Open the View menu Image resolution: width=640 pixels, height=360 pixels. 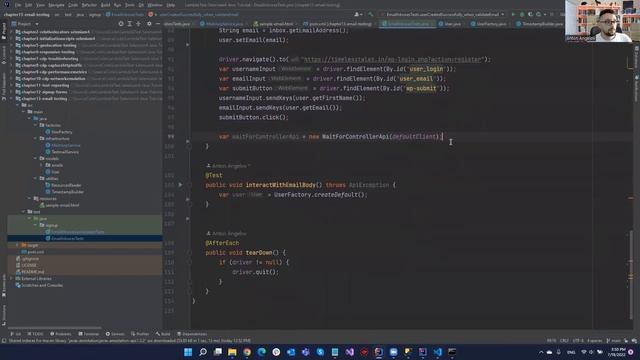coord(40,5)
